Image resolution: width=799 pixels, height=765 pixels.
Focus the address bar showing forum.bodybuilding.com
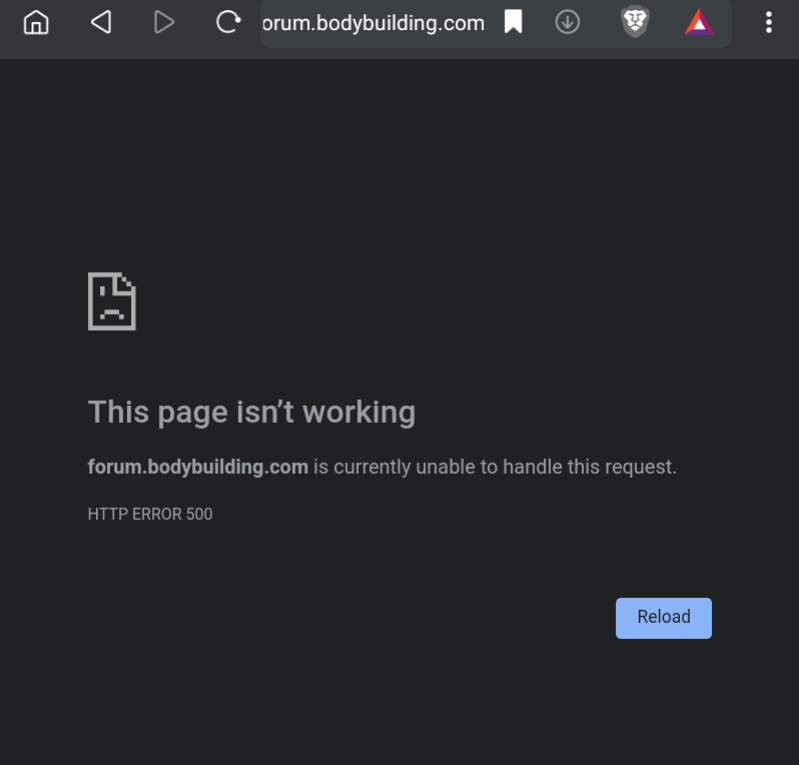pyautogui.click(x=374, y=23)
